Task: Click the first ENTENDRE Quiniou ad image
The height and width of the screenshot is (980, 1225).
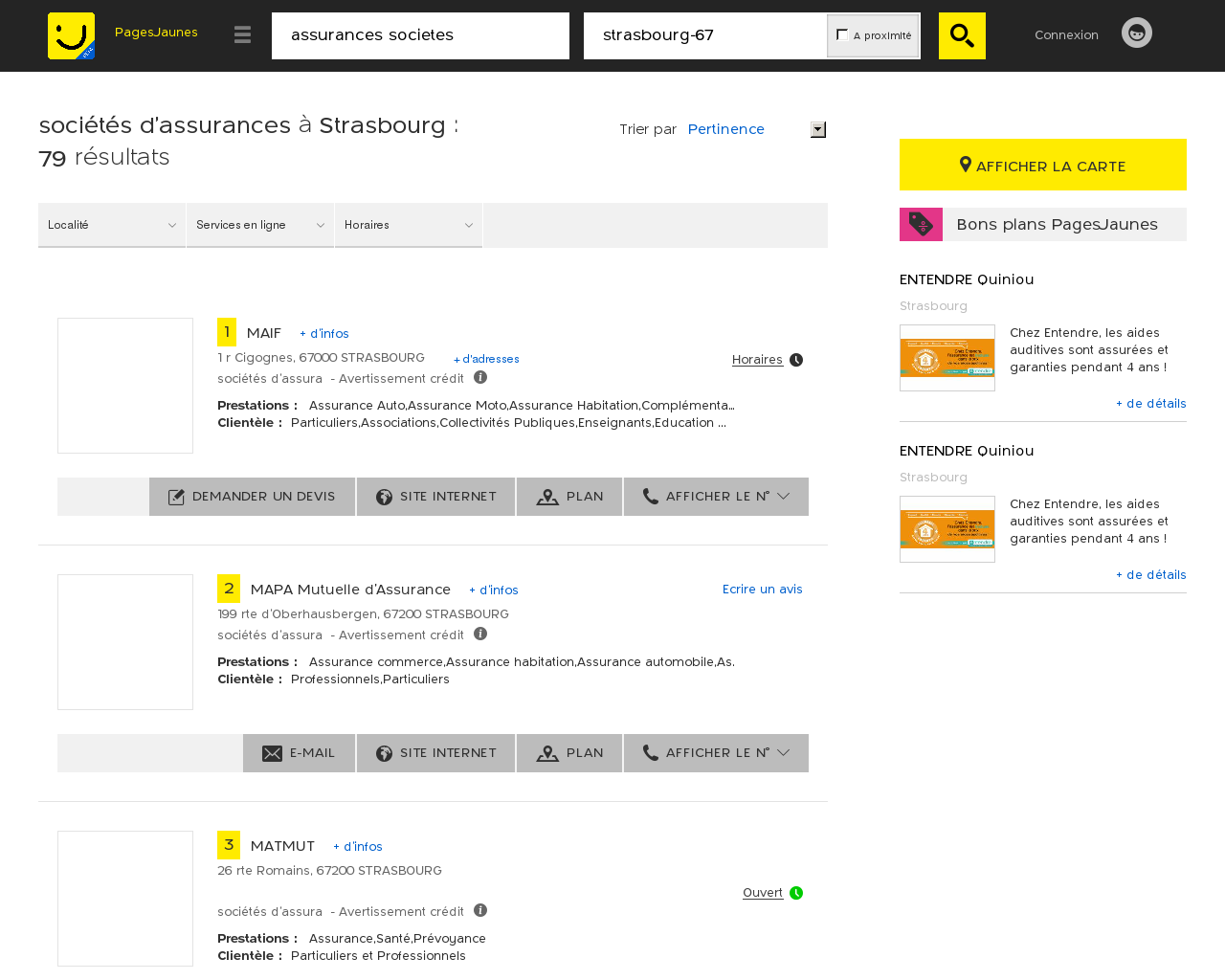Action: point(947,358)
